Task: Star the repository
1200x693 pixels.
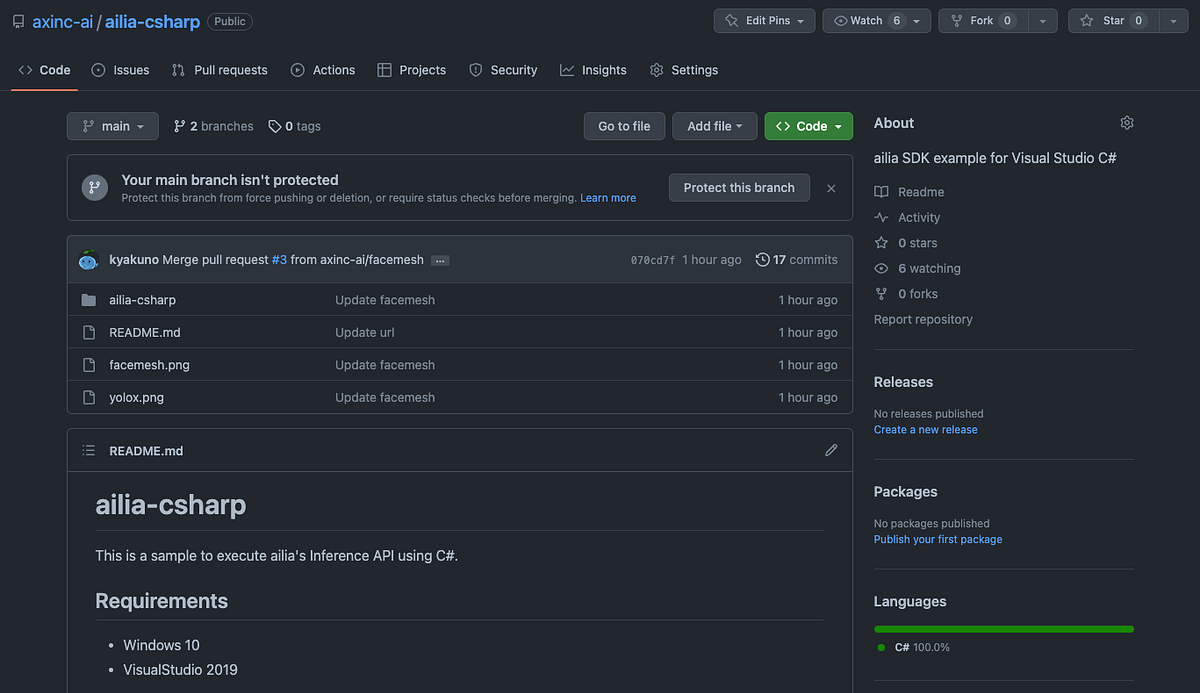Action: (1113, 20)
